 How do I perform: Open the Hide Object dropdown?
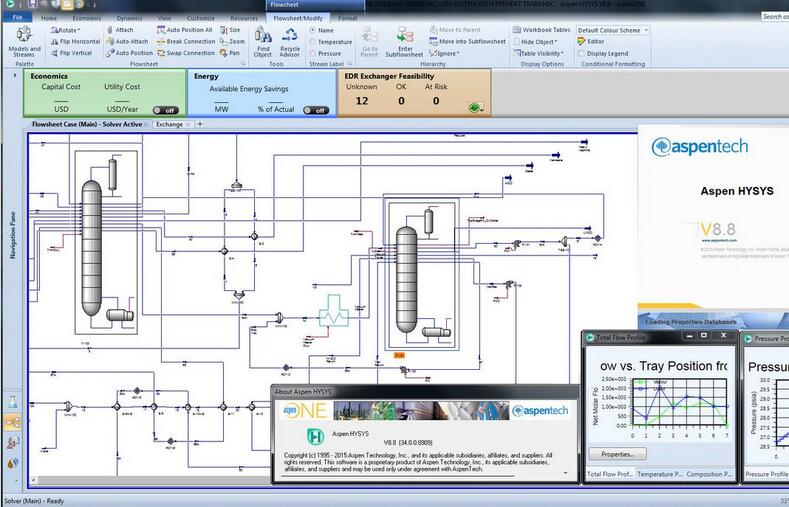pyautogui.click(x=535, y=41)
